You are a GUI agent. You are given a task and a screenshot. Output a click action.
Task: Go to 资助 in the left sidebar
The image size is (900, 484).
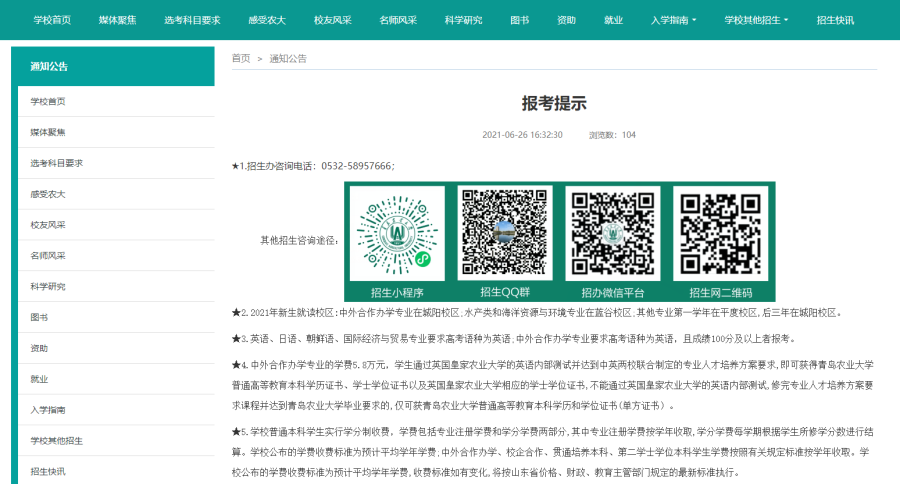(39, 348)
